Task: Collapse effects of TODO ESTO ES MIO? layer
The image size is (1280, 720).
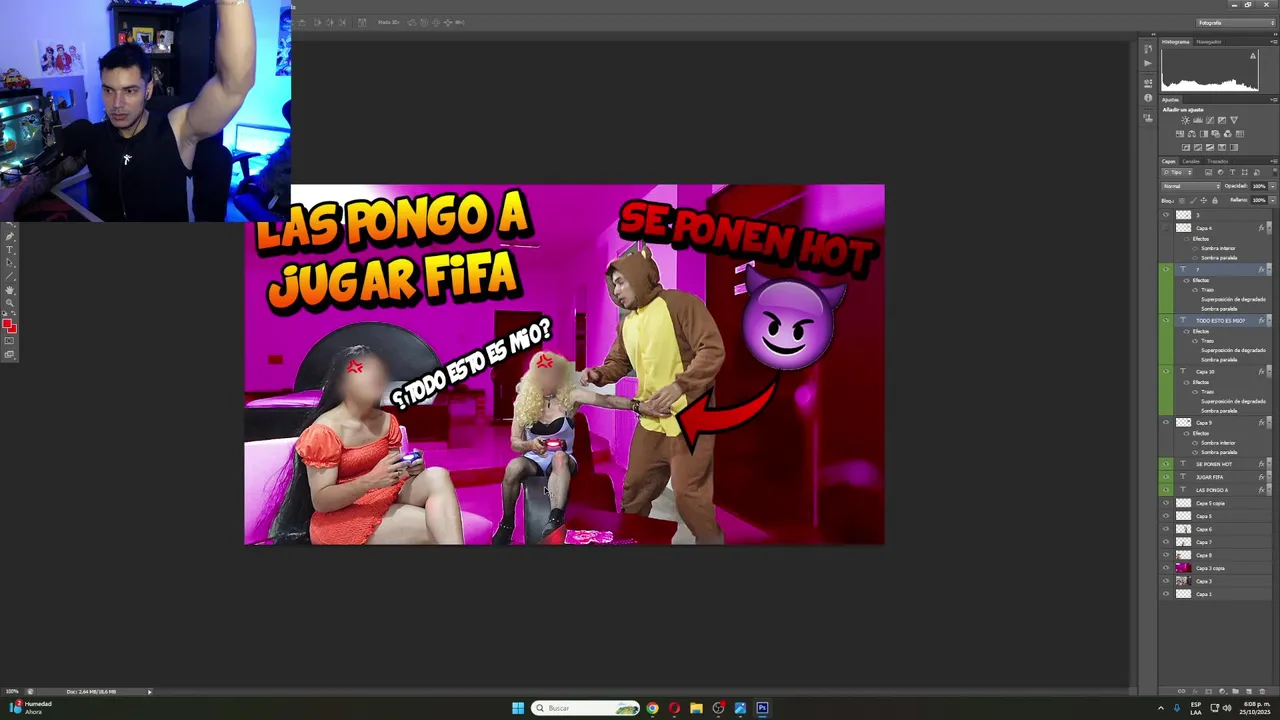Action: [1269, 320]
